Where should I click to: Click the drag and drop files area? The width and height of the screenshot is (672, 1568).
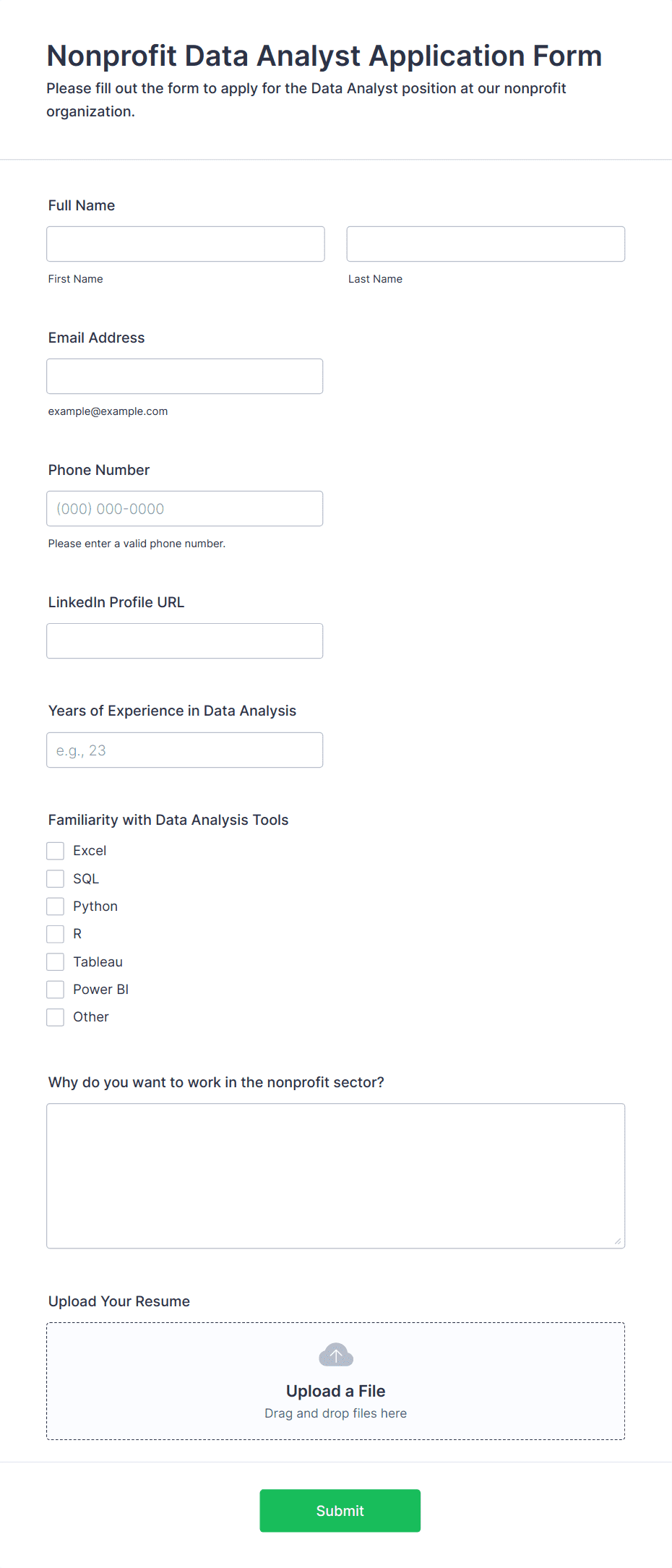coord(336,1381)
